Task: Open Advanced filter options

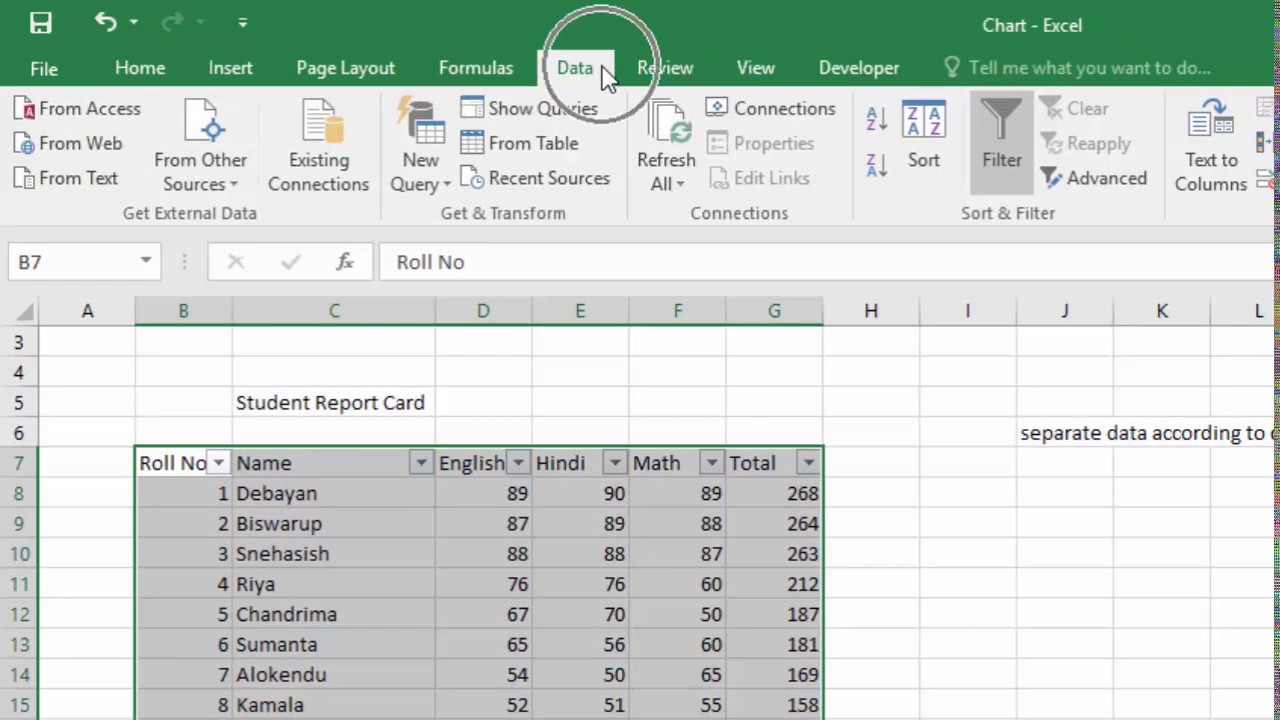Action: point(1094,178)
